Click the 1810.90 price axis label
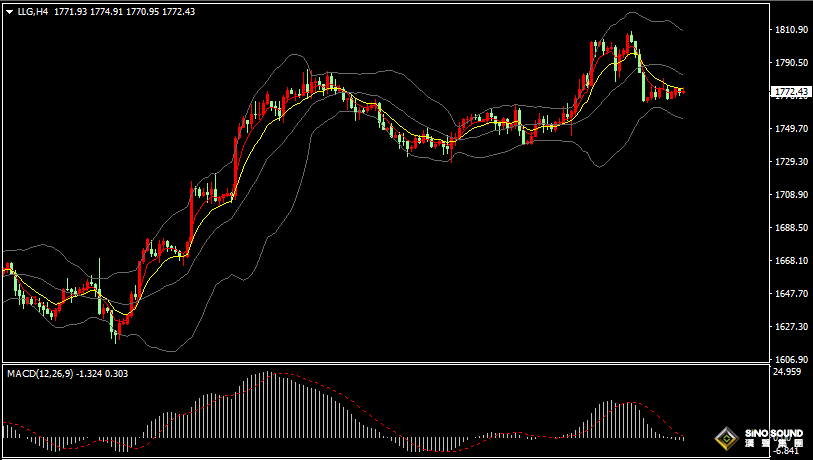 [791, 30]
